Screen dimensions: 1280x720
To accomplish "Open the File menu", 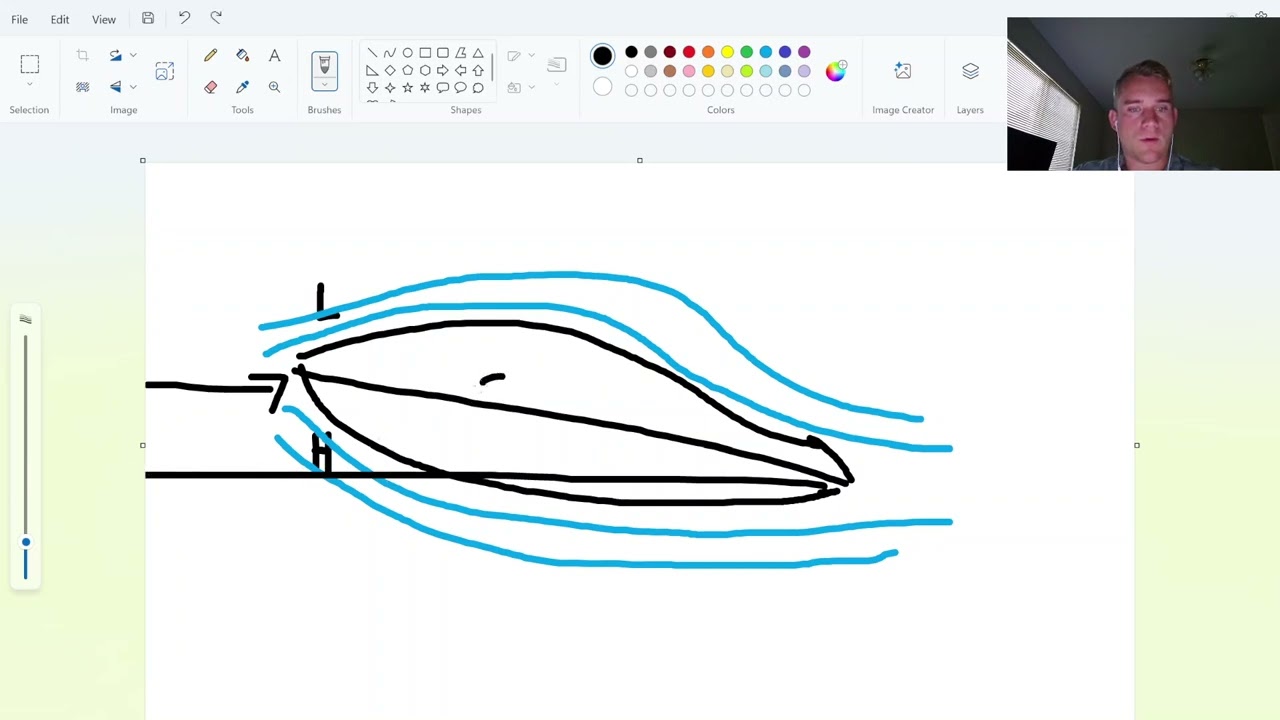I will [x=19, y=19].
